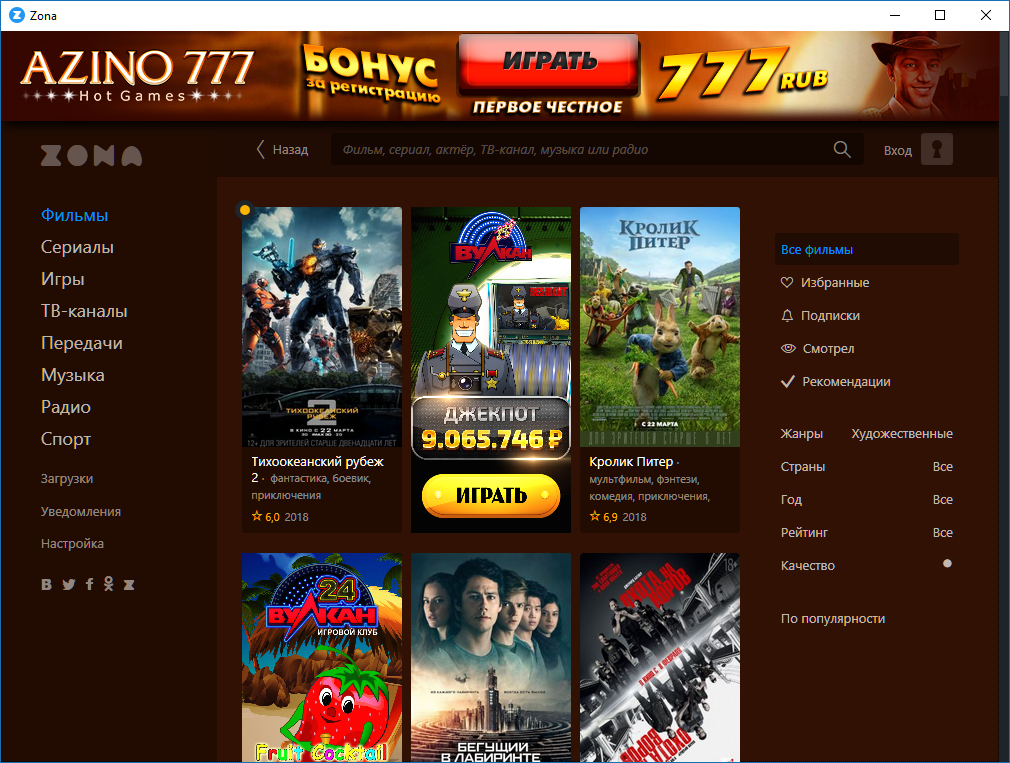Open the Сериалы section
The width and height of the screenshot is (1010, 763).
77,247
